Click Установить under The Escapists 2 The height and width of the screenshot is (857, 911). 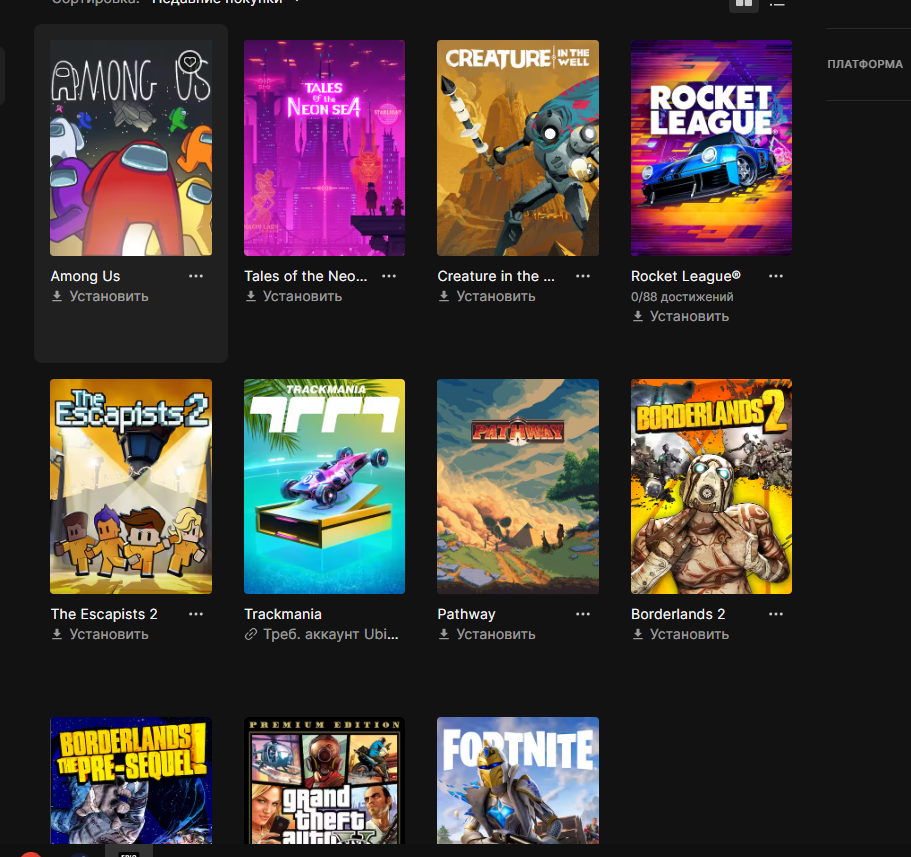tap(100, 634)
